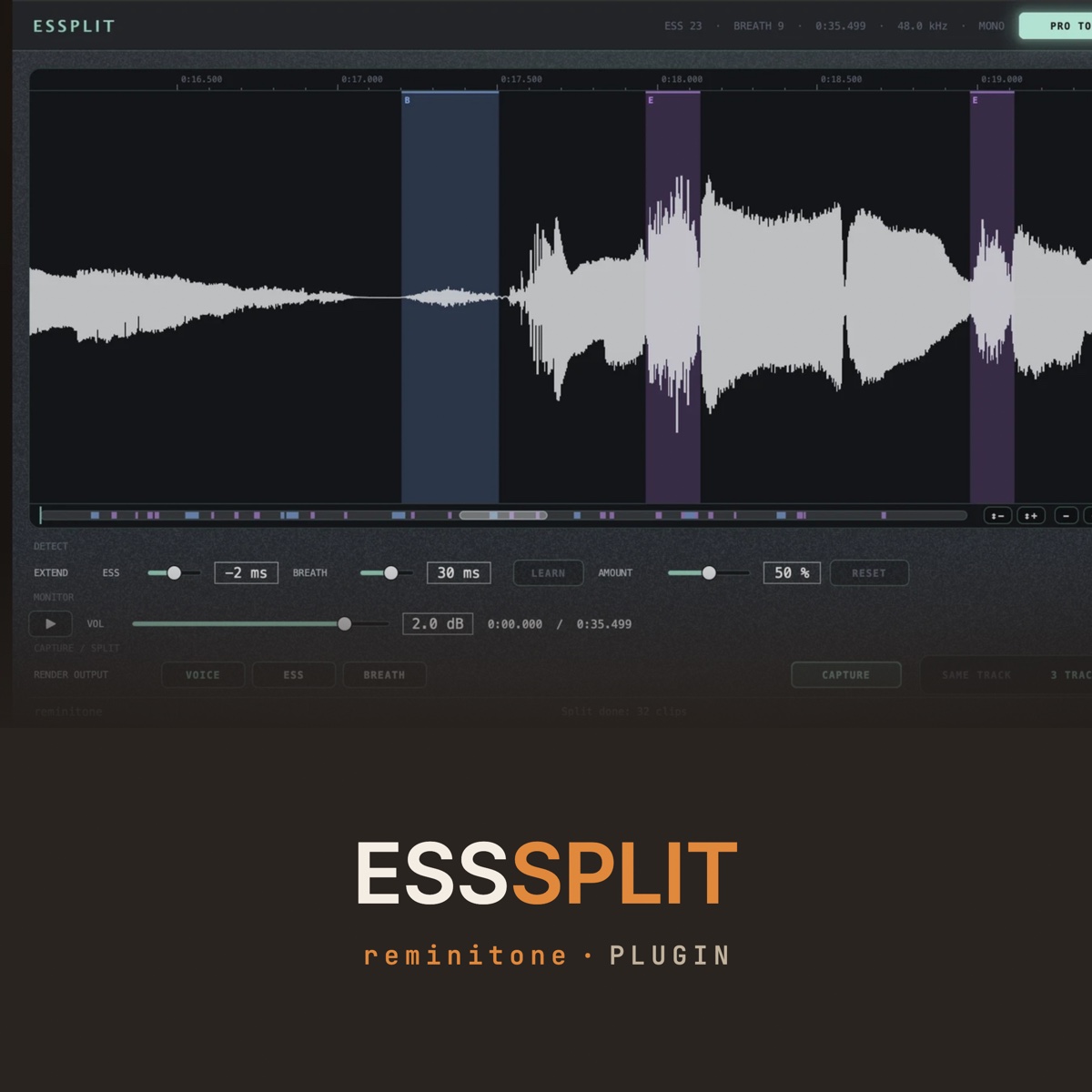Move the monitor VOL slider

click(x=260, y=624)
